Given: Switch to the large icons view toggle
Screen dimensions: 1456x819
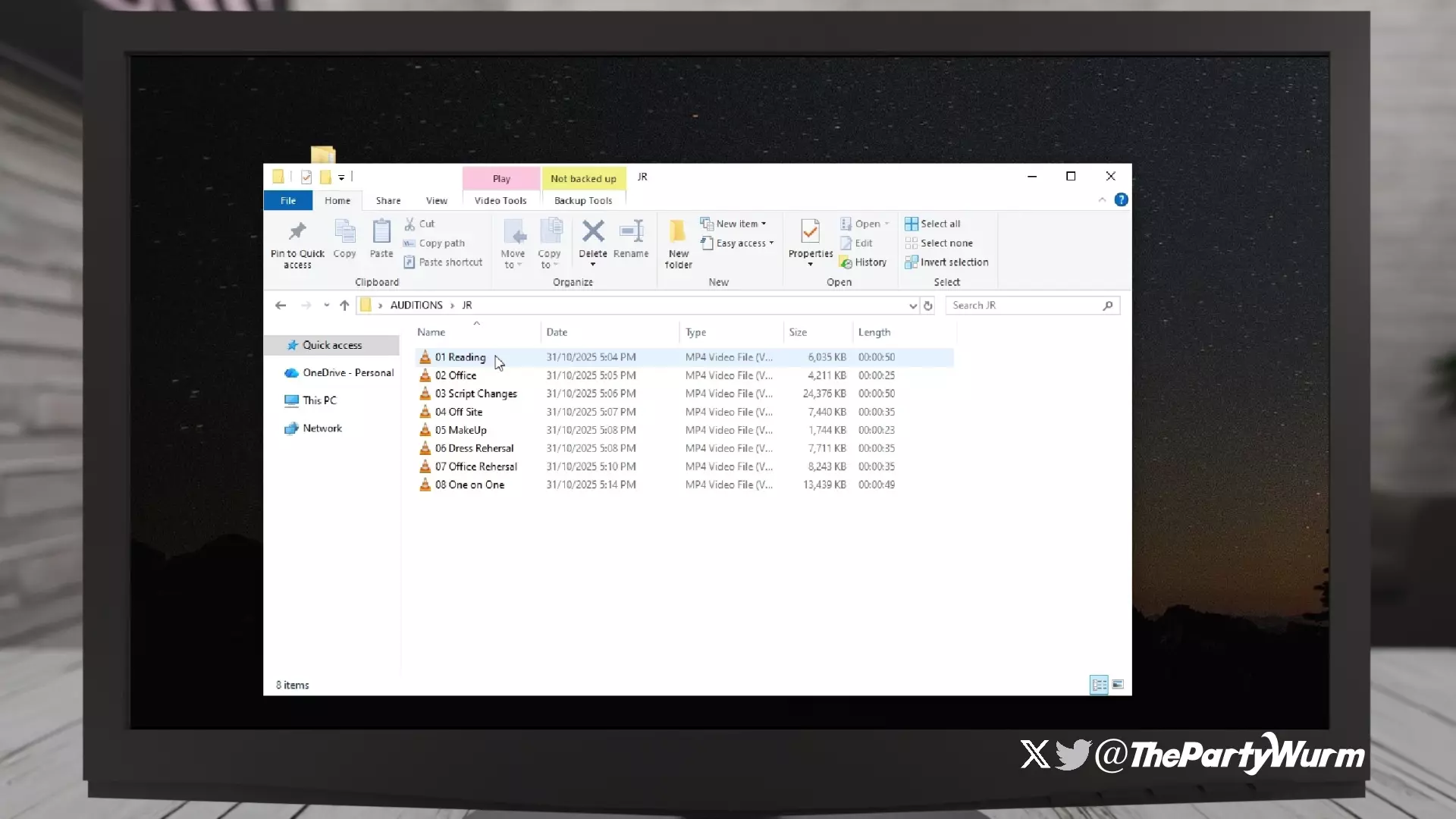Looking at the screenshot, I should point(1118,685).
